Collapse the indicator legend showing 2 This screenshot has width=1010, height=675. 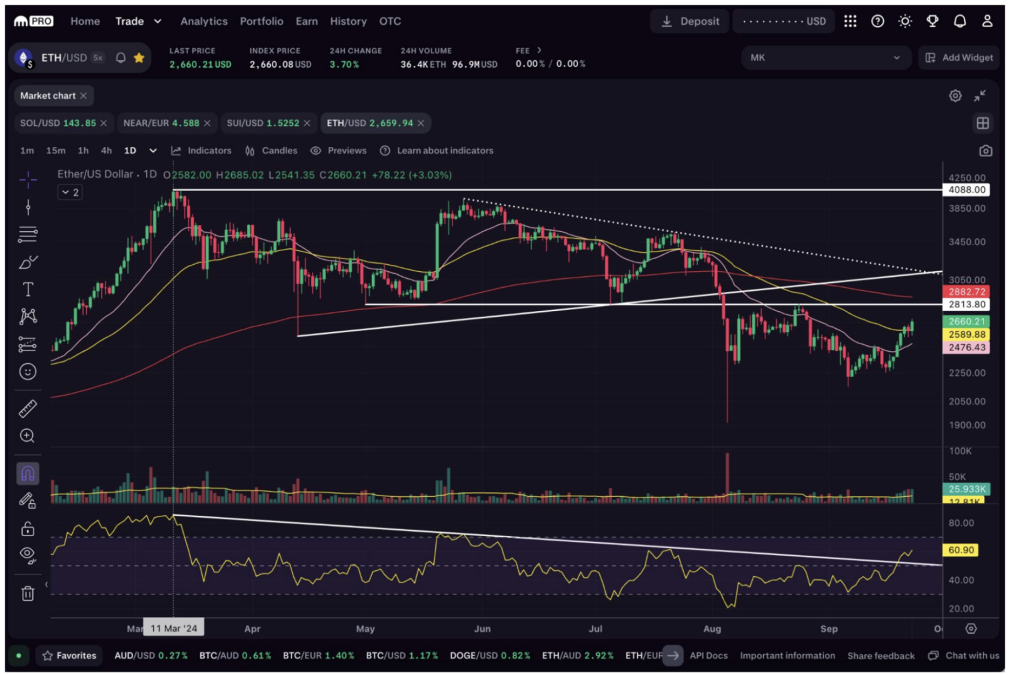pos(70,192)
